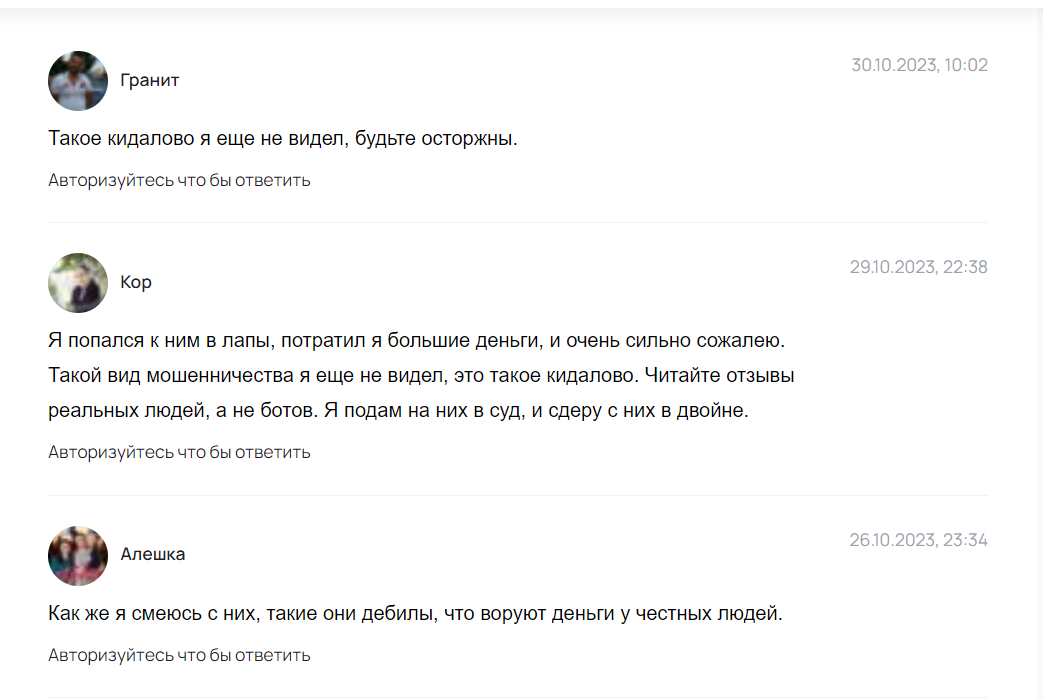Select the Алешка username
Viewport: 1043px width, 699px height.
click(152, 554)
